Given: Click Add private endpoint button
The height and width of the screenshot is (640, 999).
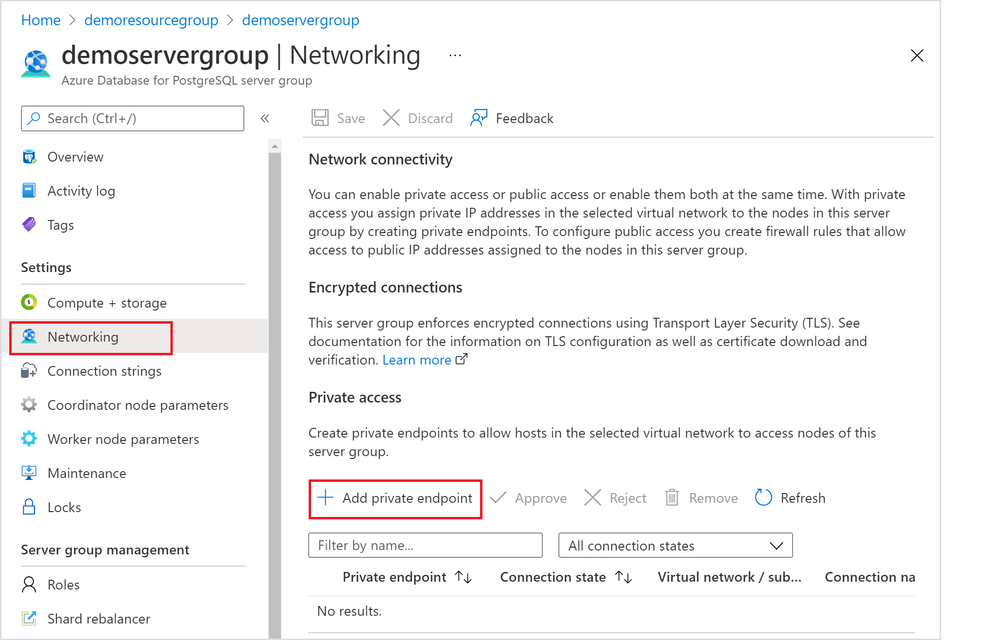Looking at the screenshot, I should [396, 498].
